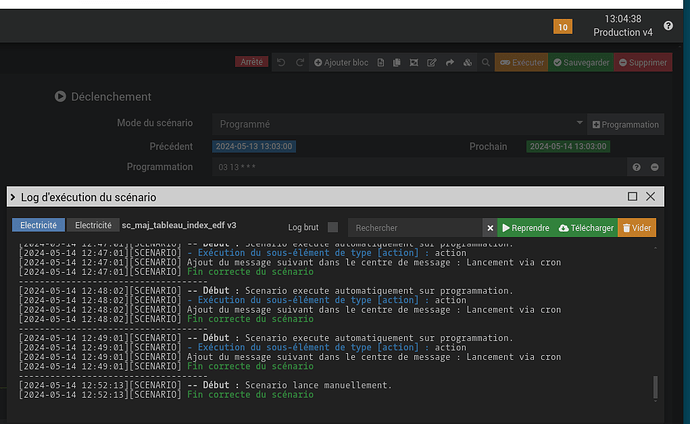This screenshot has height=424, width=690.
Task: Open the Mode du scénario Programmé dropdown
Action: pos(400,124)
